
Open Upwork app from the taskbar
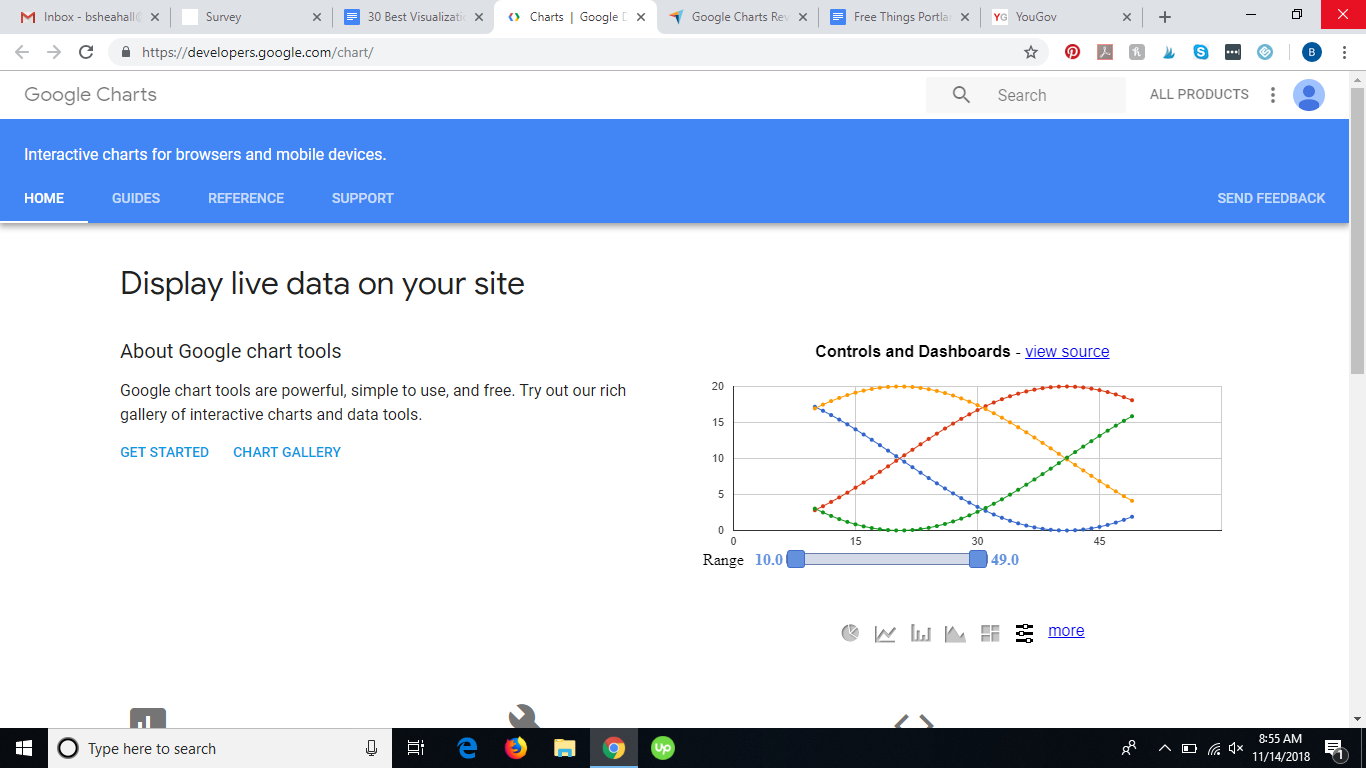662,748
